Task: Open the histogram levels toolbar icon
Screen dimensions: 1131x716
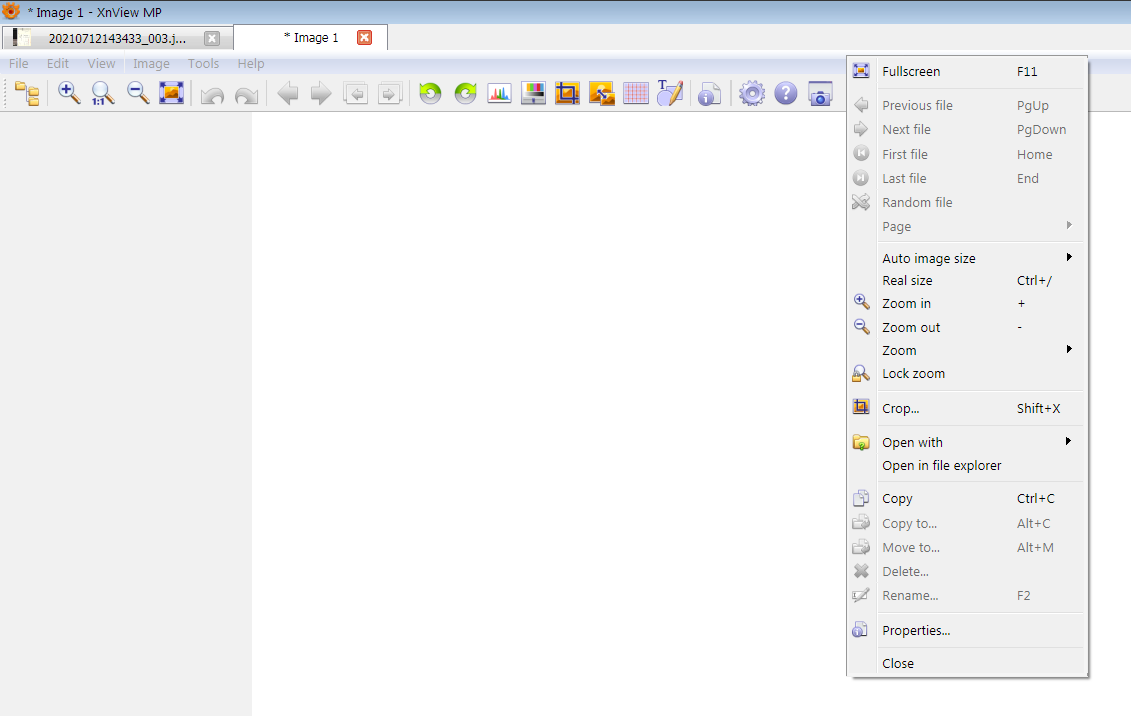Action: 499,94
